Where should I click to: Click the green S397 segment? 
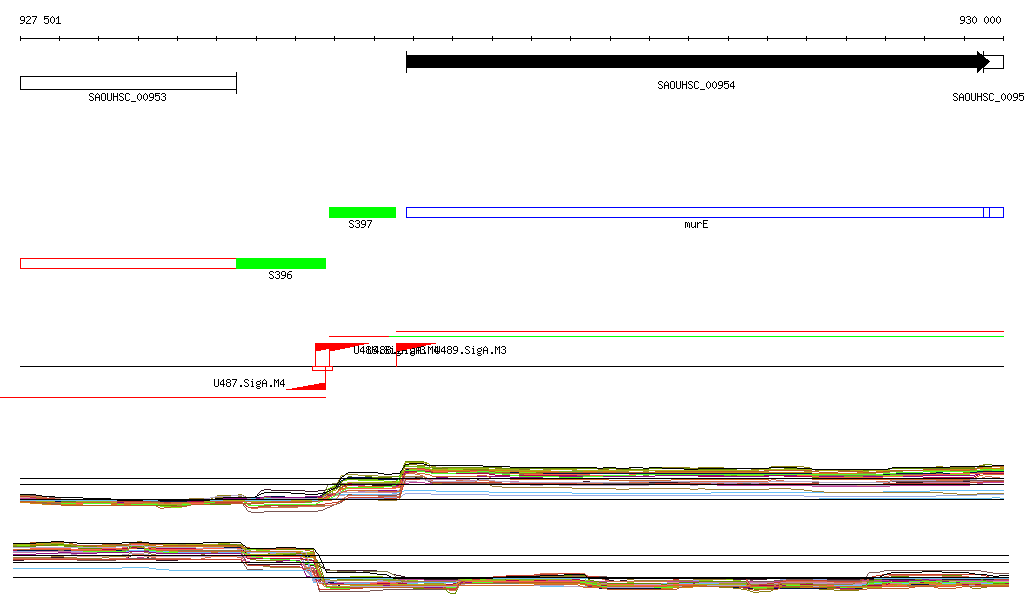(x=362, y=212)
